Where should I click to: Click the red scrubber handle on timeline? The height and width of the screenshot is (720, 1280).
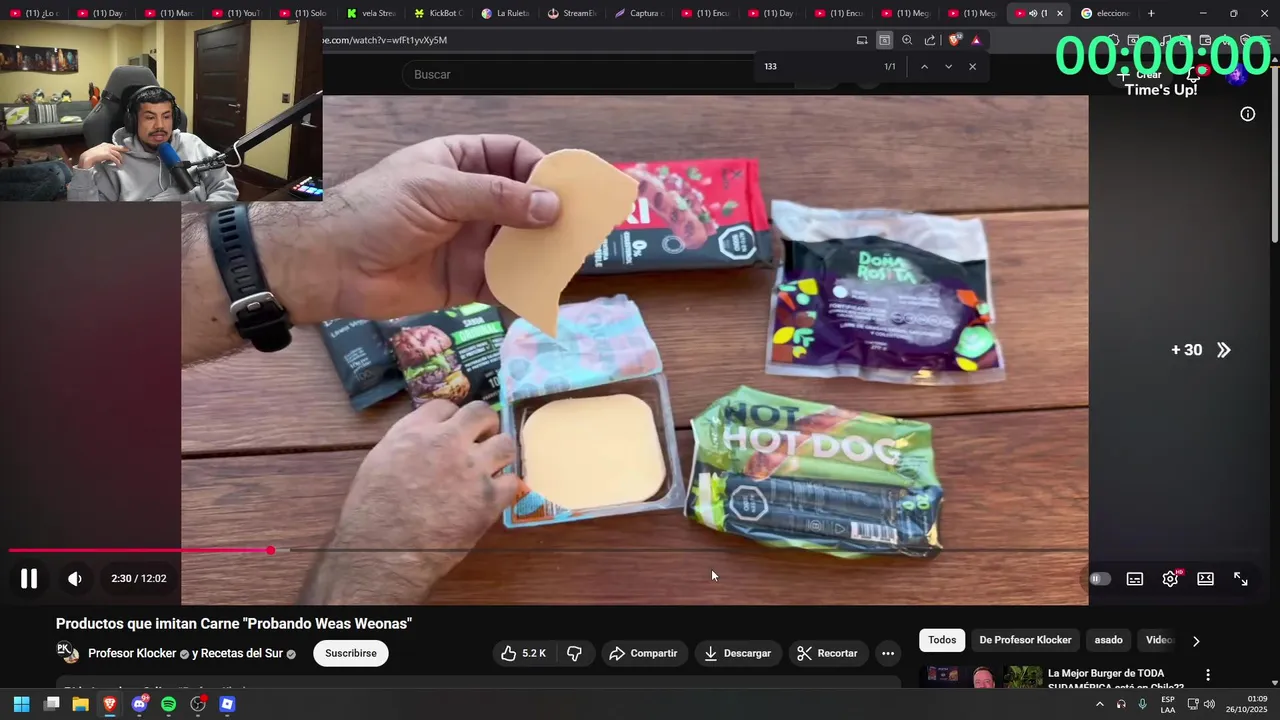pos(271,550)
